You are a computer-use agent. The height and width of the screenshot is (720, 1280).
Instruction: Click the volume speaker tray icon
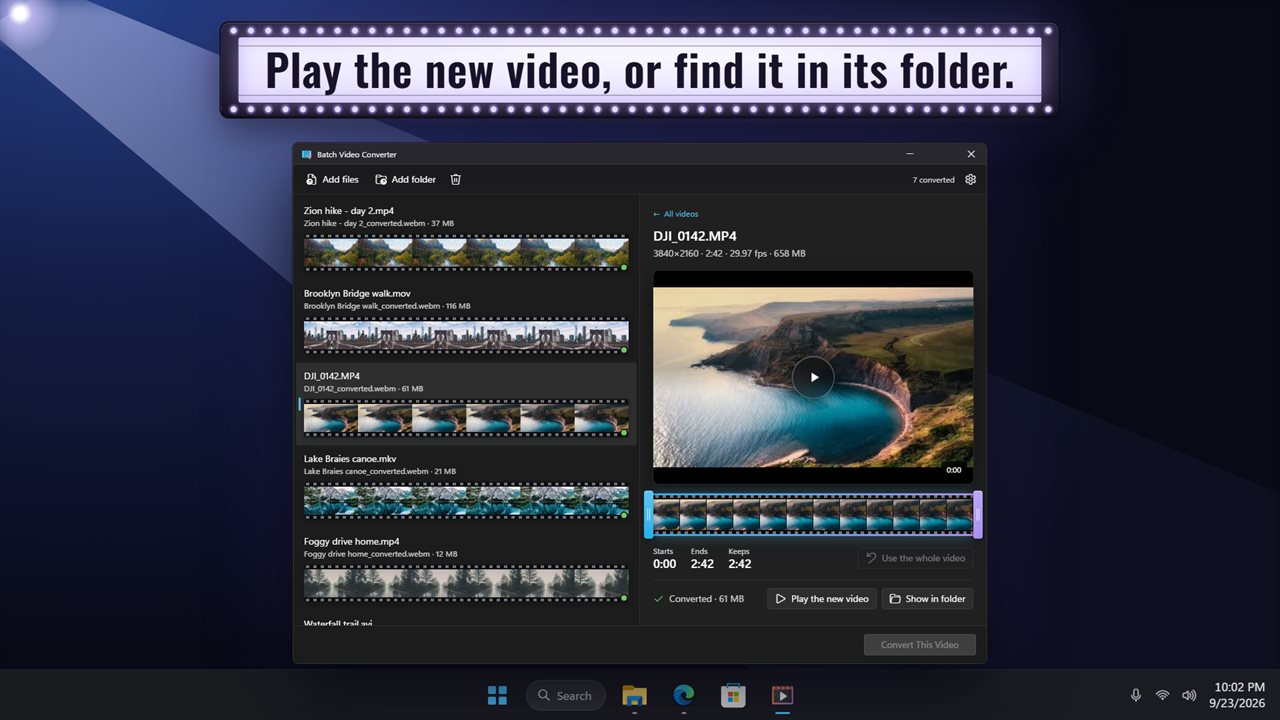point(1189,695)
